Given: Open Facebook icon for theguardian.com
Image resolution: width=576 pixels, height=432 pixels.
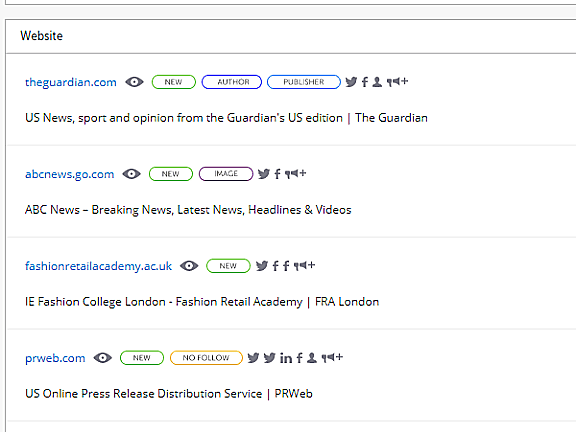Looking at the screenshot, I should pos(365,82).
